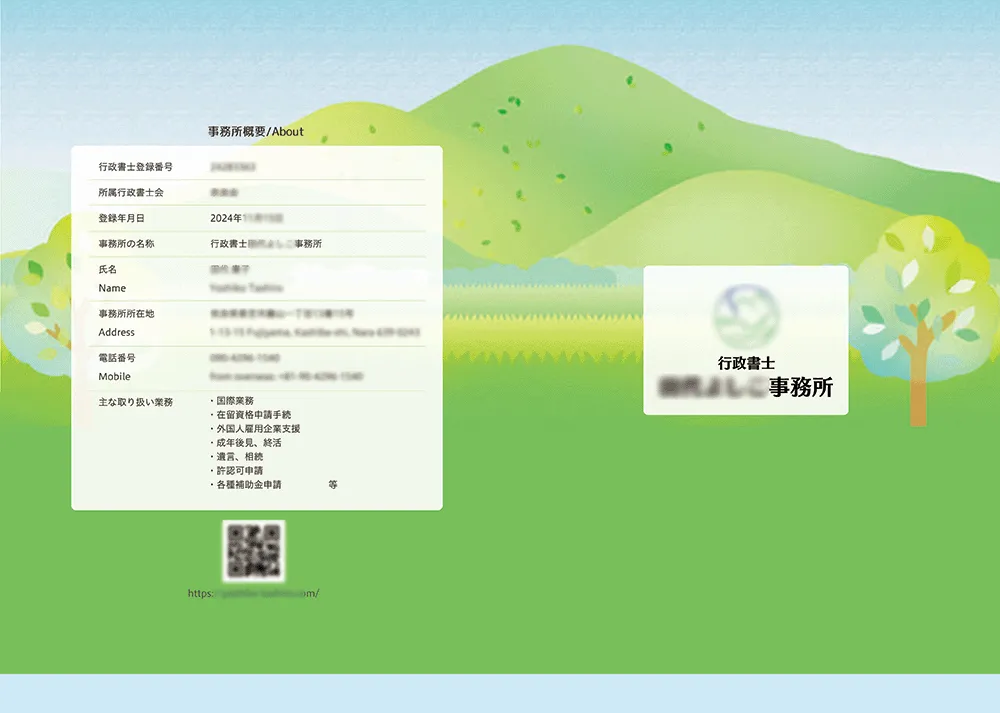Click the QR code below the table

pos(253,550)
